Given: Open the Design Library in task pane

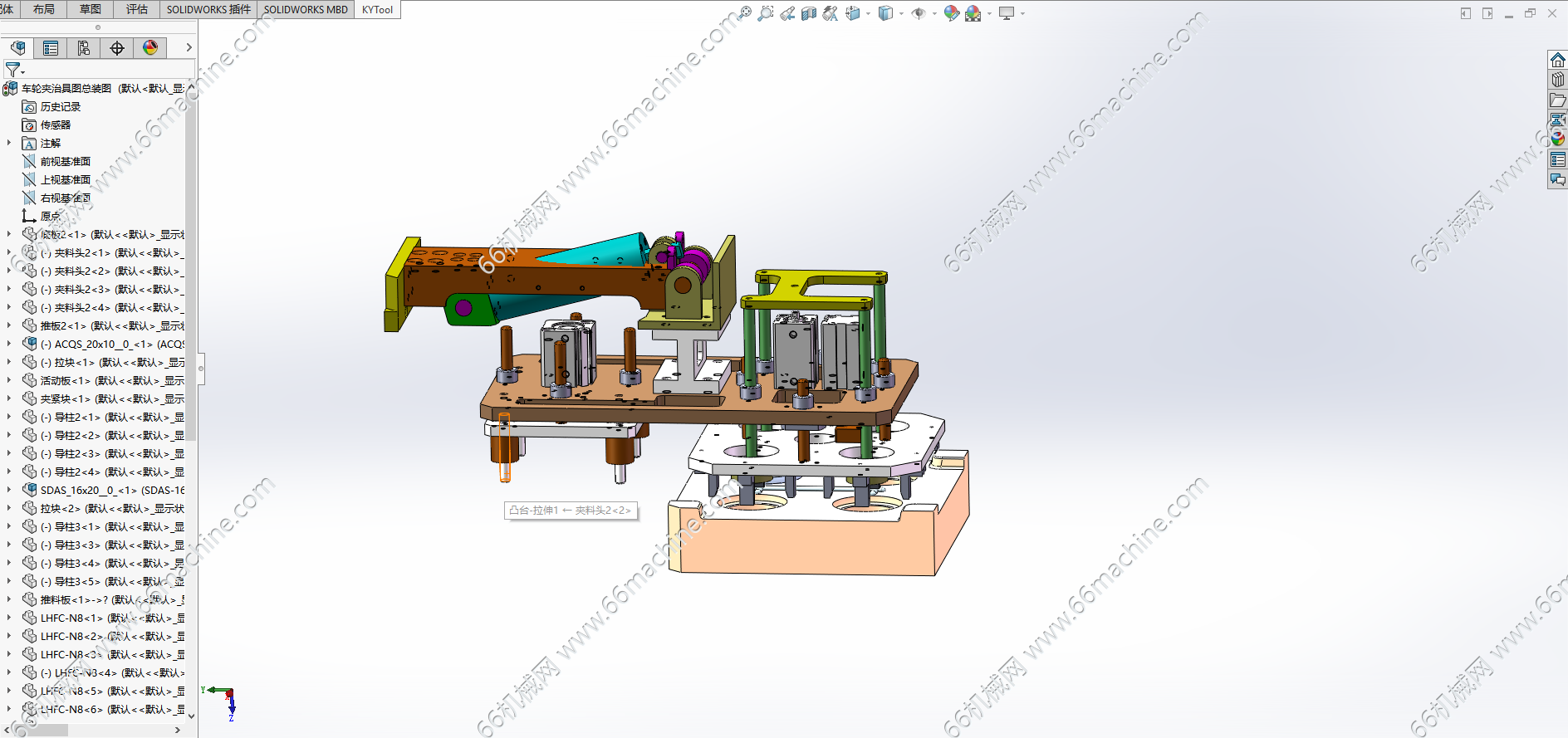Looking at the screenshot, I should (x=1557, y=80).
